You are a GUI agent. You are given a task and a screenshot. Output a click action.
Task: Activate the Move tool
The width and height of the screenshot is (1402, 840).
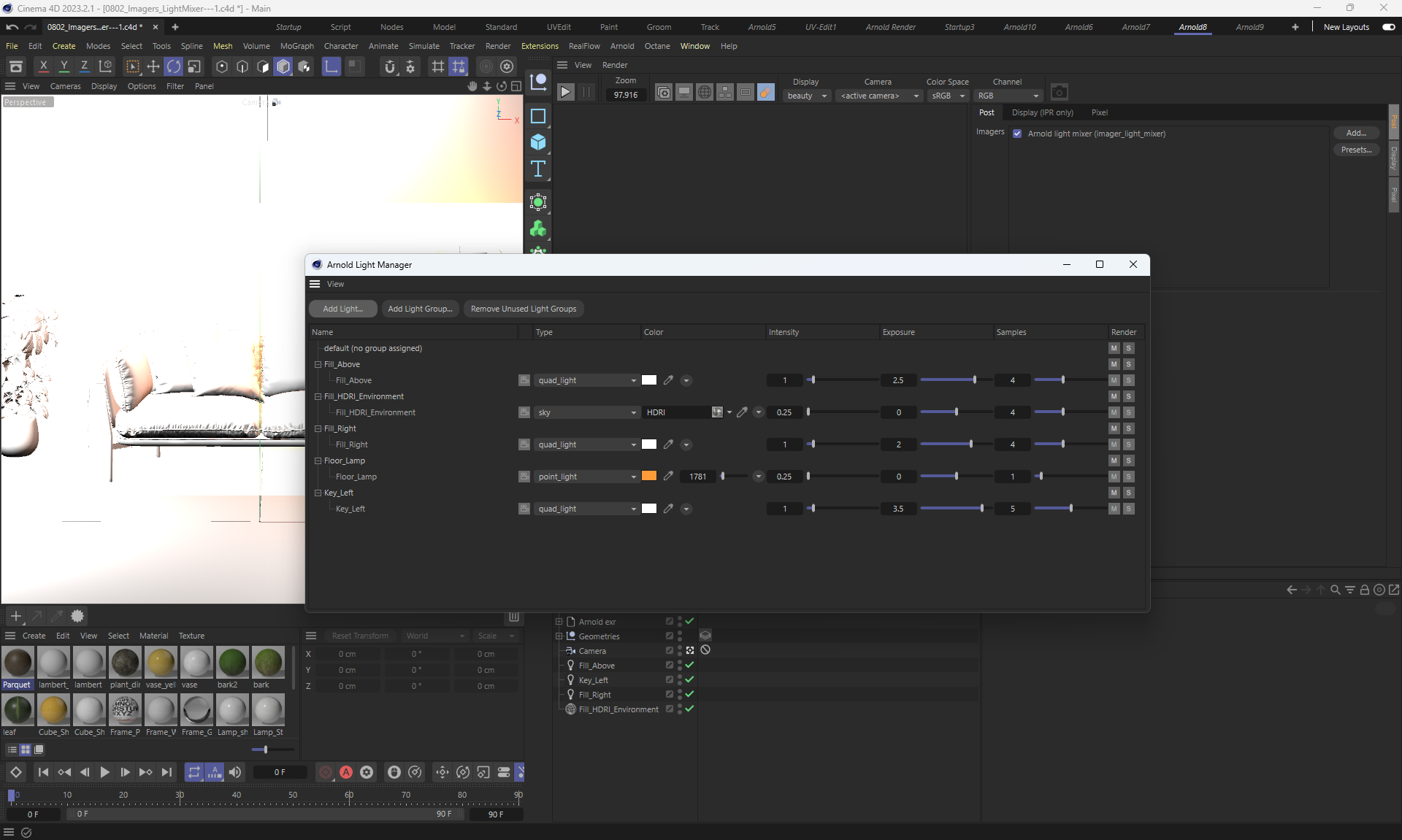click(153, 66)
